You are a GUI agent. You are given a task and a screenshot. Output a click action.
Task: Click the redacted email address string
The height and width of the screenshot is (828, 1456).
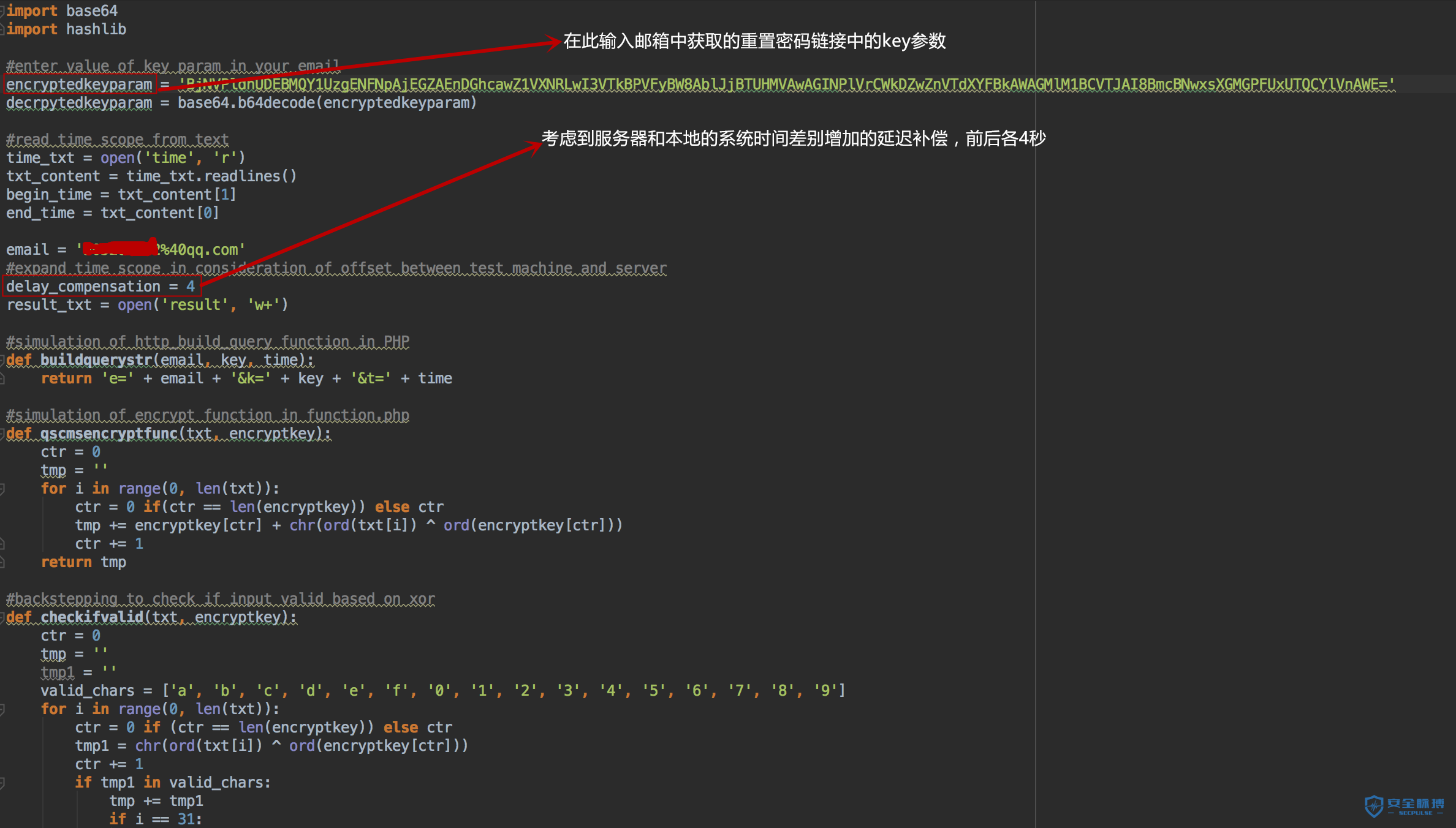click(x=161, y=250)
